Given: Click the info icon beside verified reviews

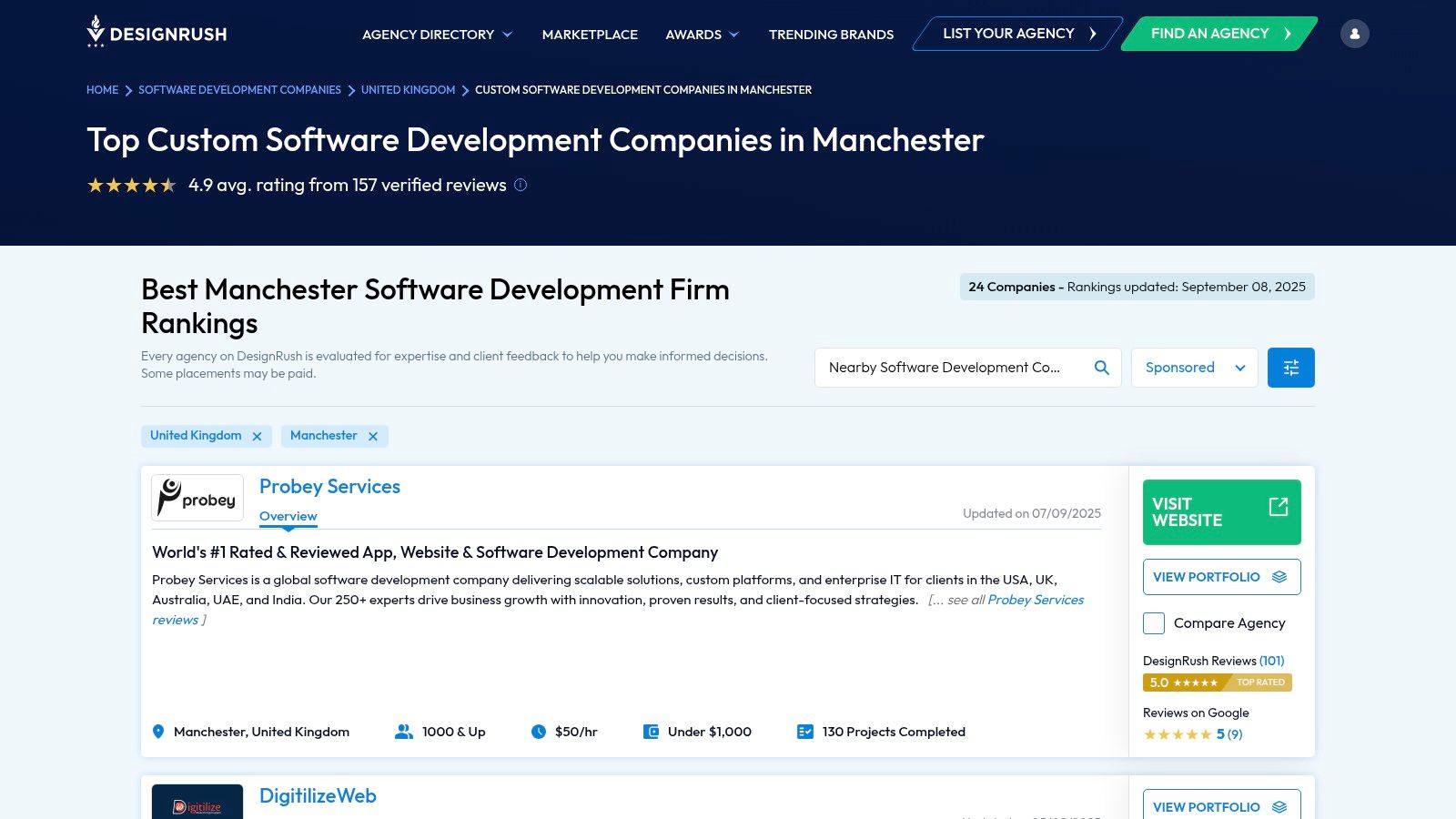Looking at the screenshot, I should pos(521,185).
